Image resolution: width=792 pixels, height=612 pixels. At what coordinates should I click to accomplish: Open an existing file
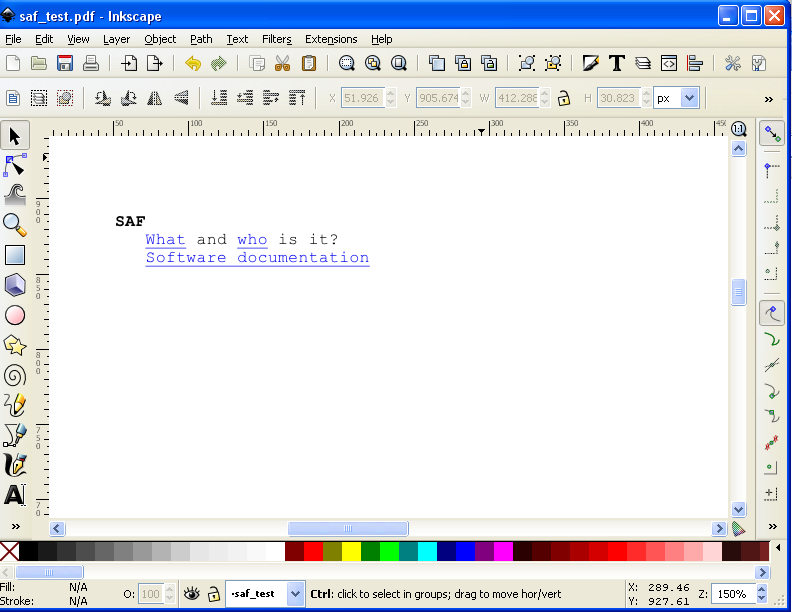tap(39, 64)
